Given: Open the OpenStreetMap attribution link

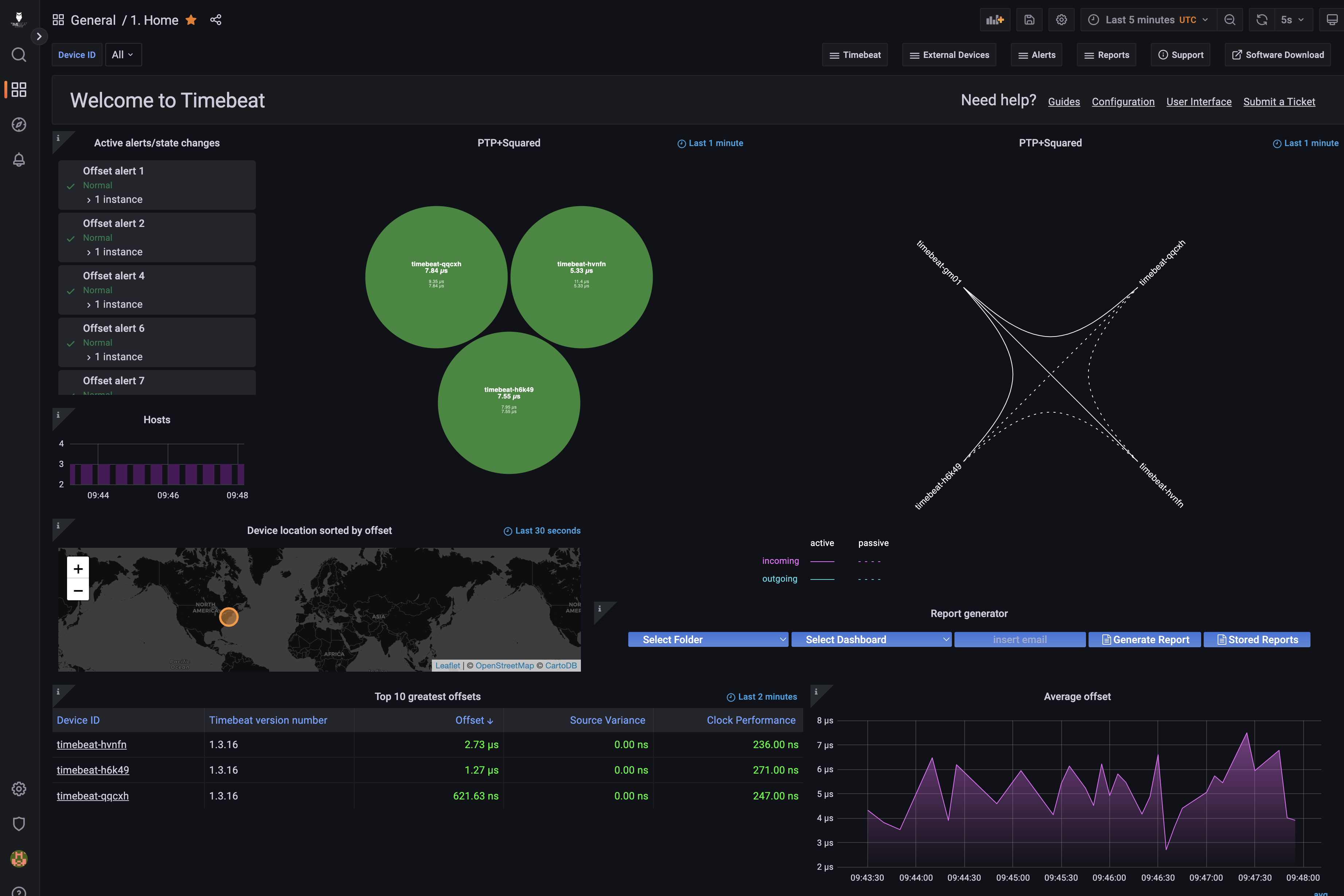Looking at the screenshot, I should click(x=504, y=666).
